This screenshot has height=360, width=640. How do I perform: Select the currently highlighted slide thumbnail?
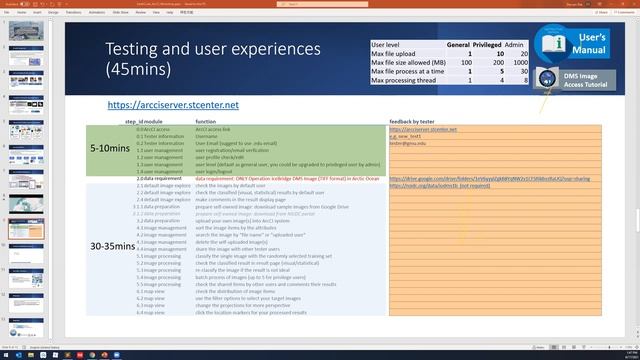(x=26, y=229)
